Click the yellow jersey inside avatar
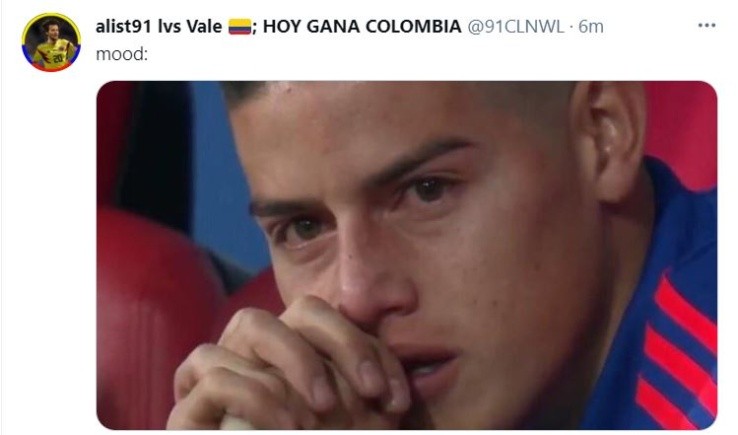 tap(53, 54)
